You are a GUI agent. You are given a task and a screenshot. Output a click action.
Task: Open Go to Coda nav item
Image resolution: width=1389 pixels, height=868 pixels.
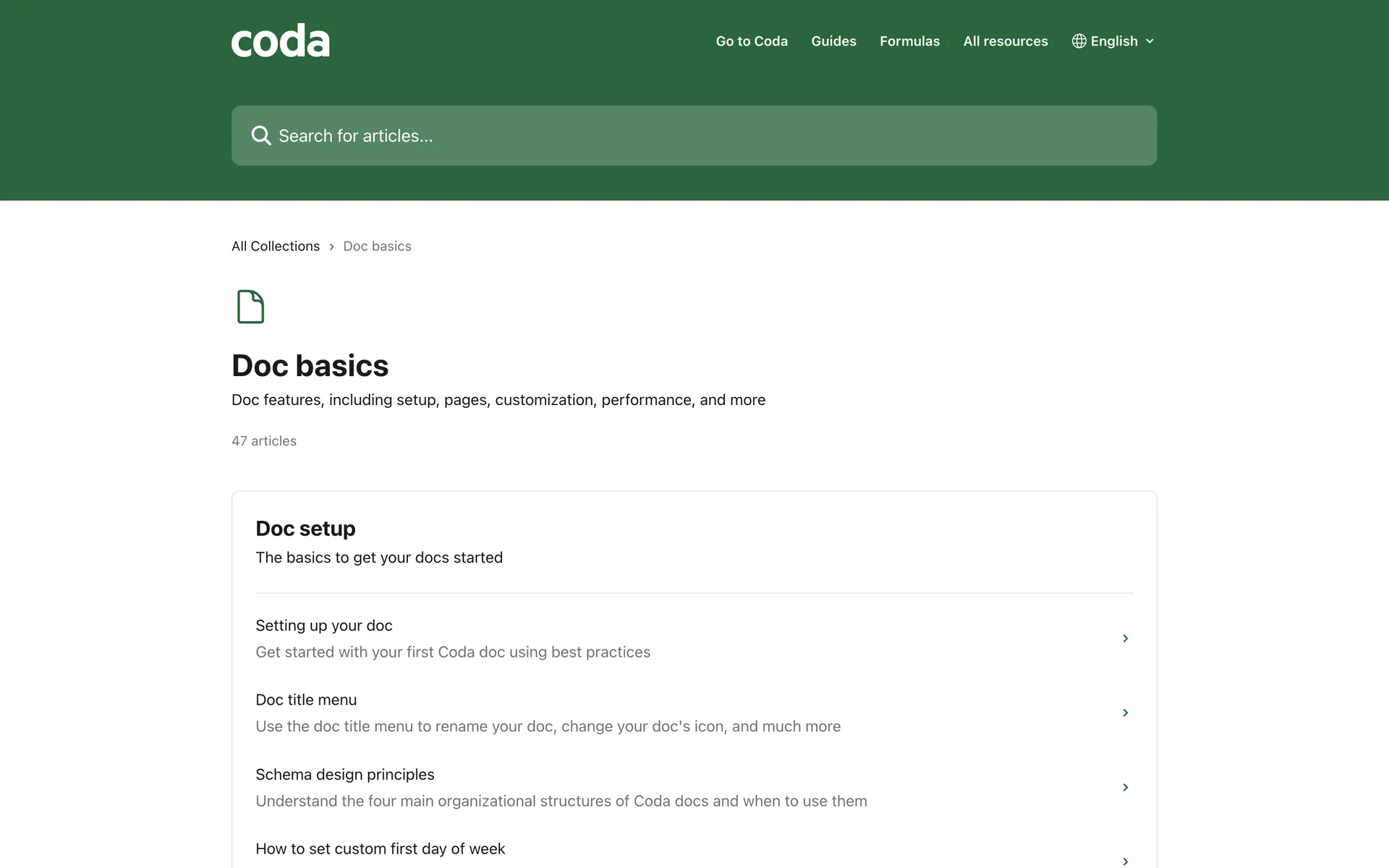[752, 41]
